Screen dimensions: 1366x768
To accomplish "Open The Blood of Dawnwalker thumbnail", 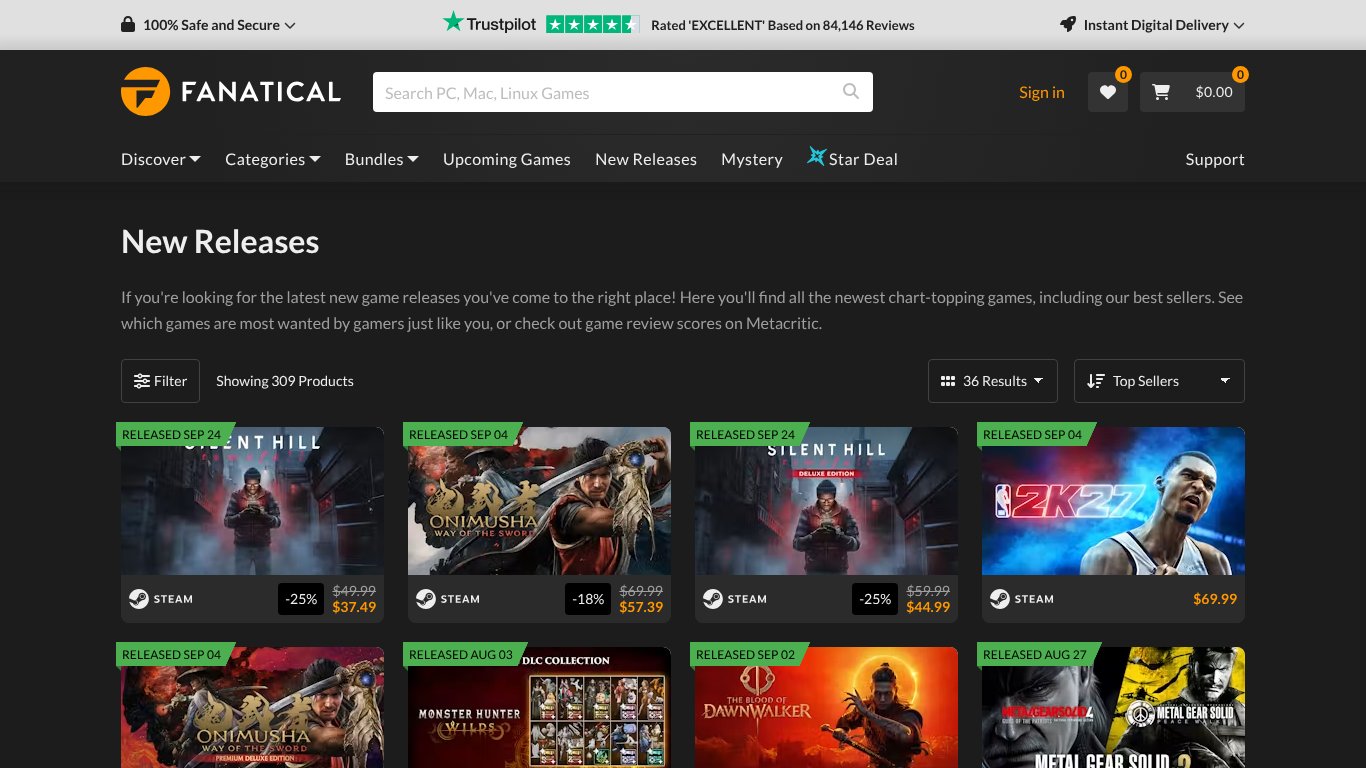I will tap(826, 707).
